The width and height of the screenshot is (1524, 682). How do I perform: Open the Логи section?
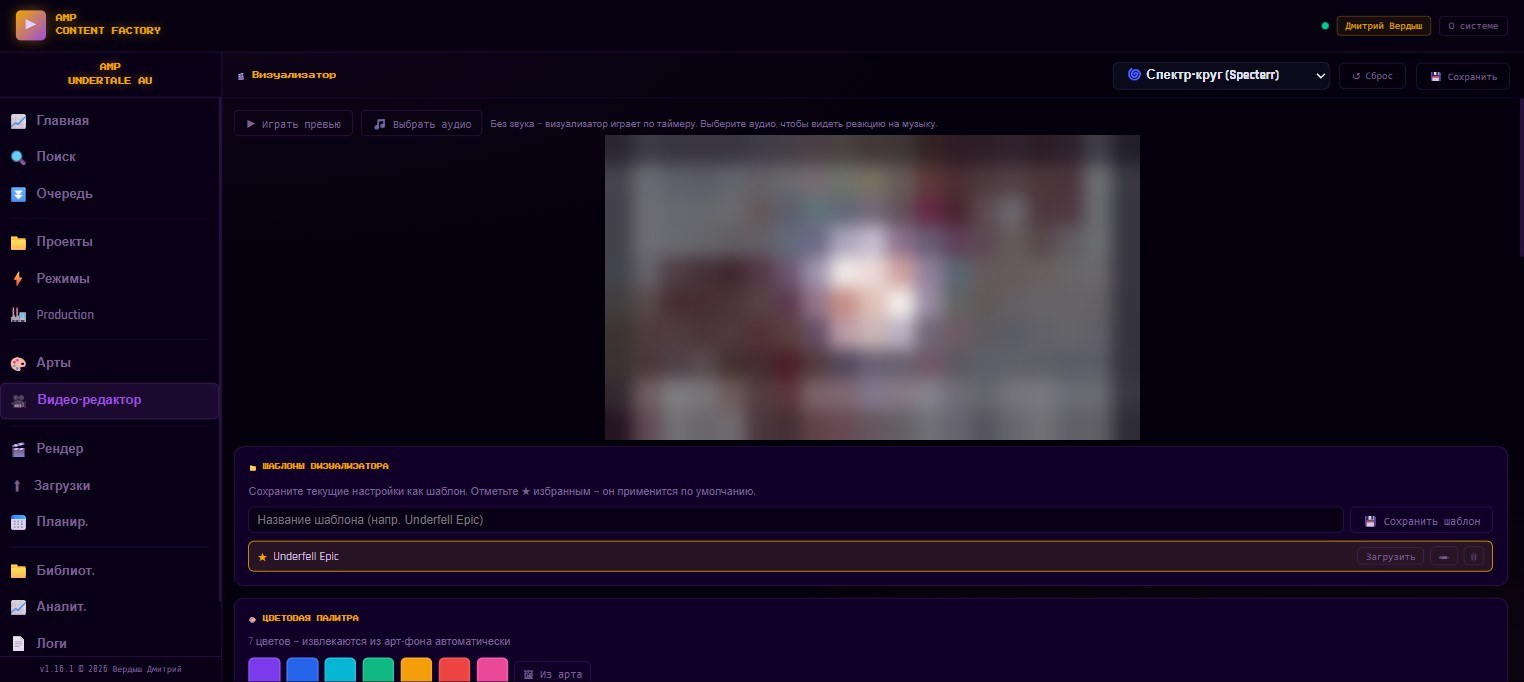pyautogui.click(x=110, y=644)
